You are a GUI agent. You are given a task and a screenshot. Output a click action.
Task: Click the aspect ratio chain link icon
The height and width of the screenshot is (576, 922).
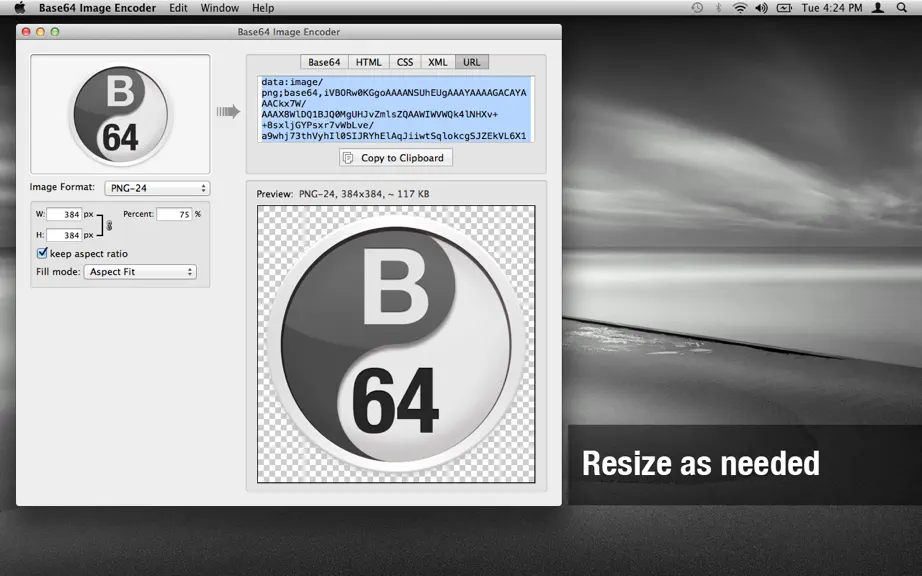[x=109, y=226]
